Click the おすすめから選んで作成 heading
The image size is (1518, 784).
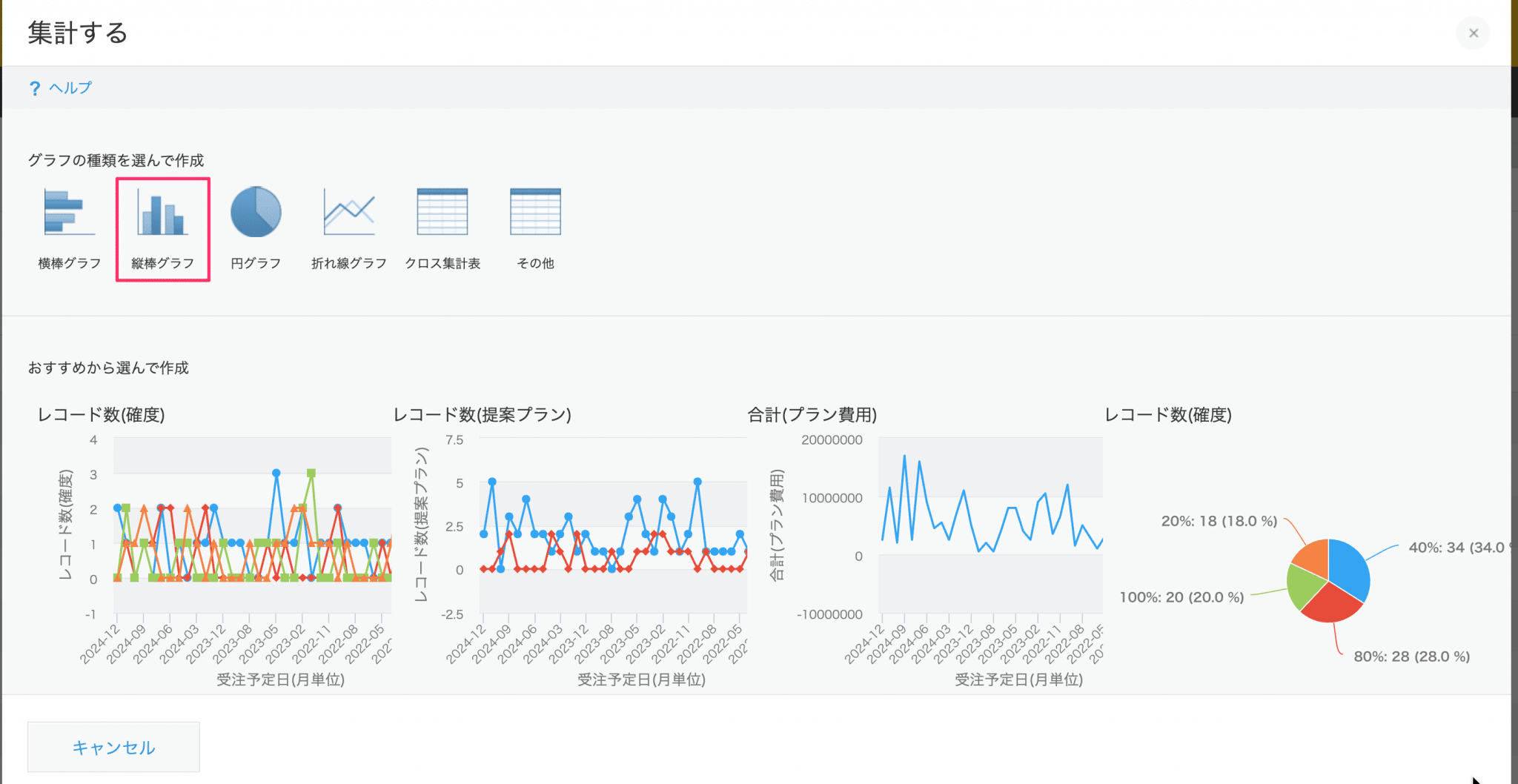click(108, 368)
